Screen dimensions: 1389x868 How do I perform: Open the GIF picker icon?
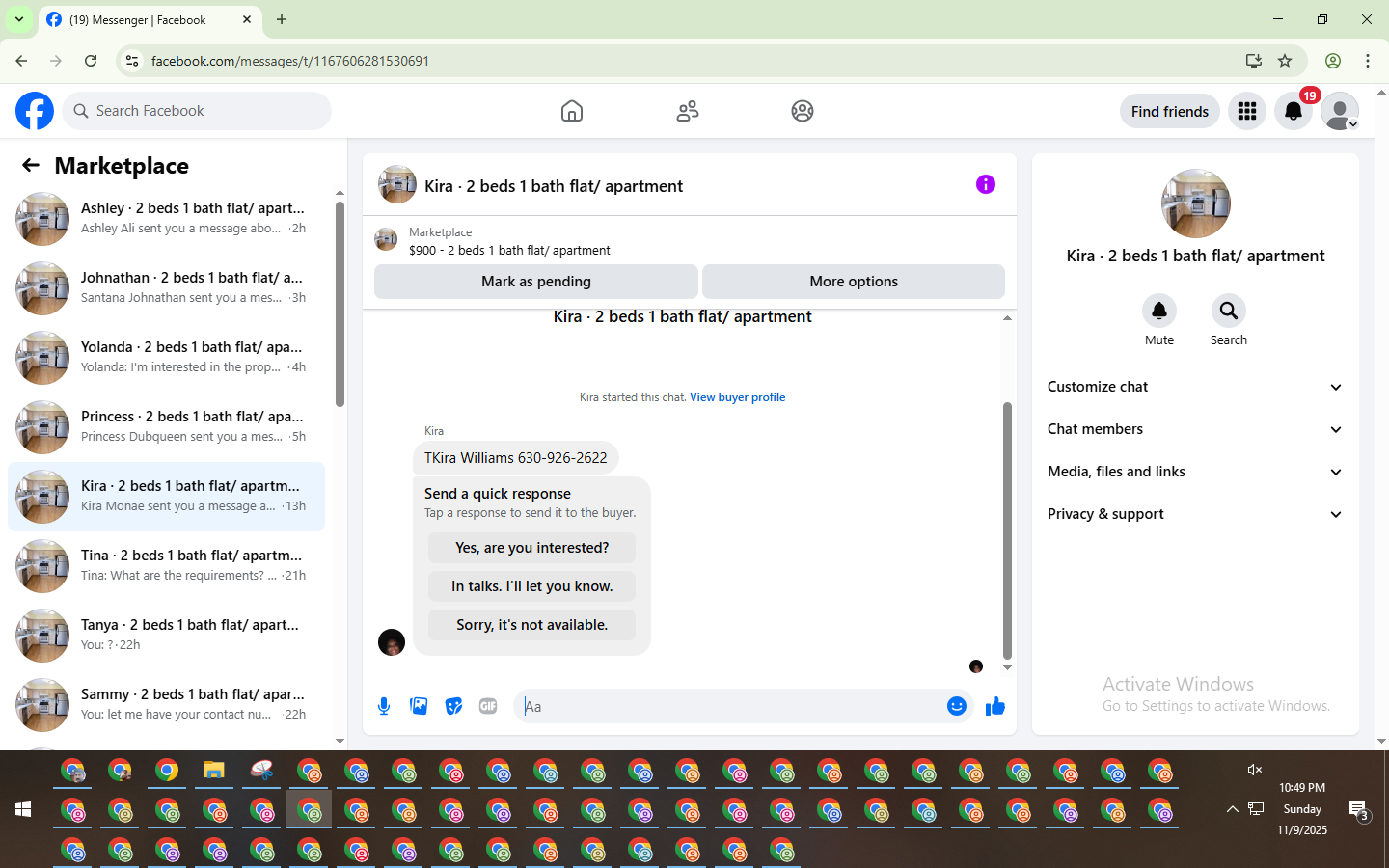tap(488, 706)
